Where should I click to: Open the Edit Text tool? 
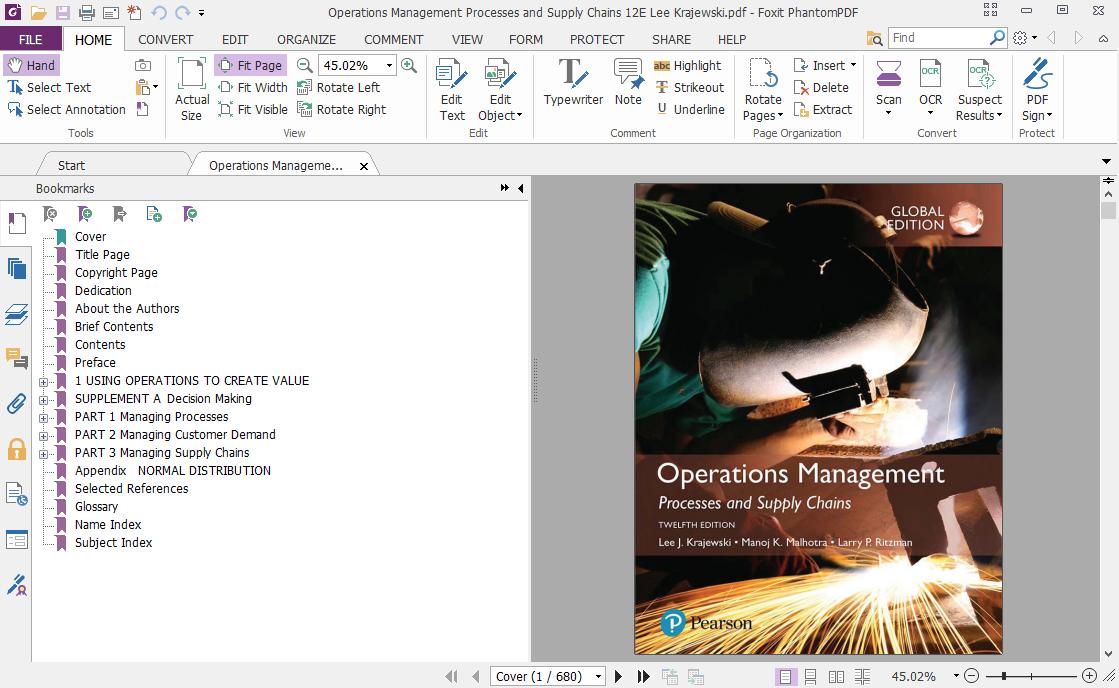[452, 90]
